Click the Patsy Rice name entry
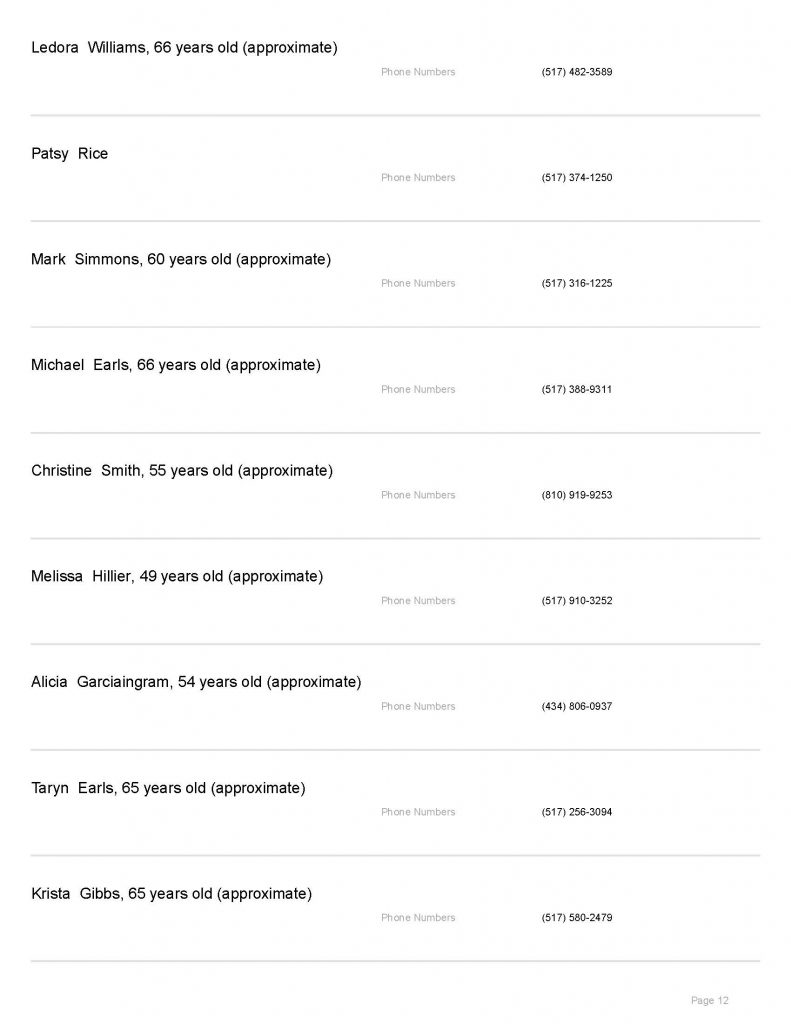Screen dimensions: 791x1024 (x=70, y=154)
